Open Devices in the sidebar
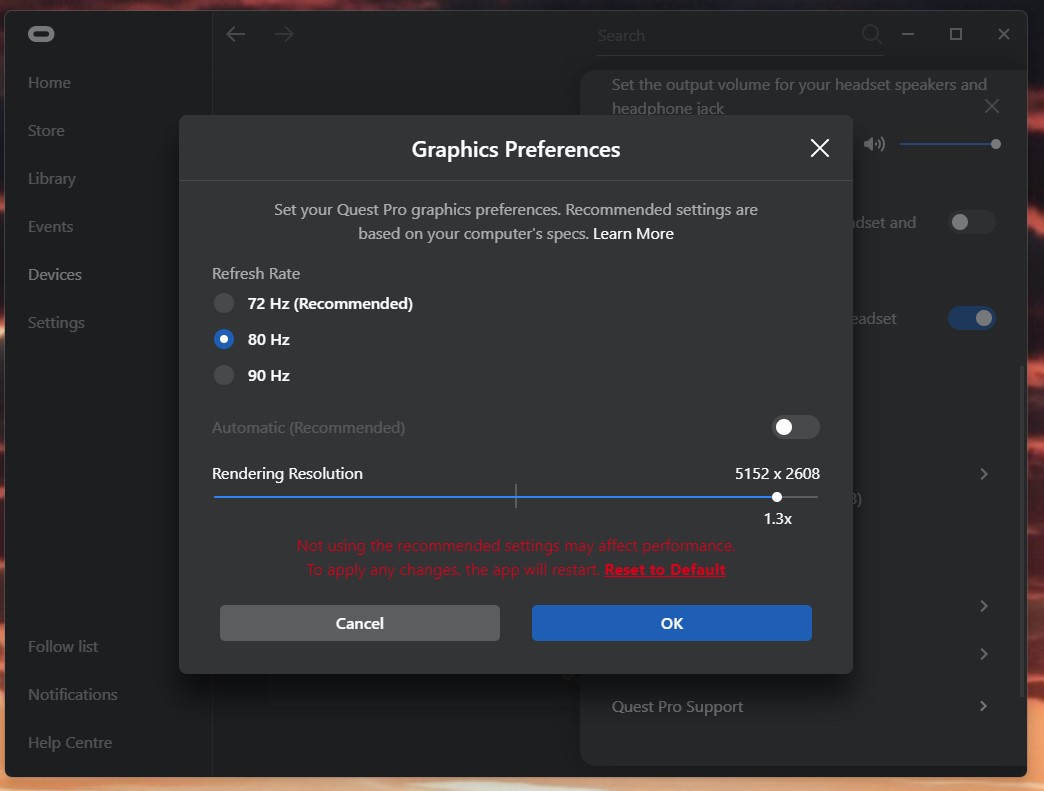This screenshot has height=791, width=1044. (55, 274)
